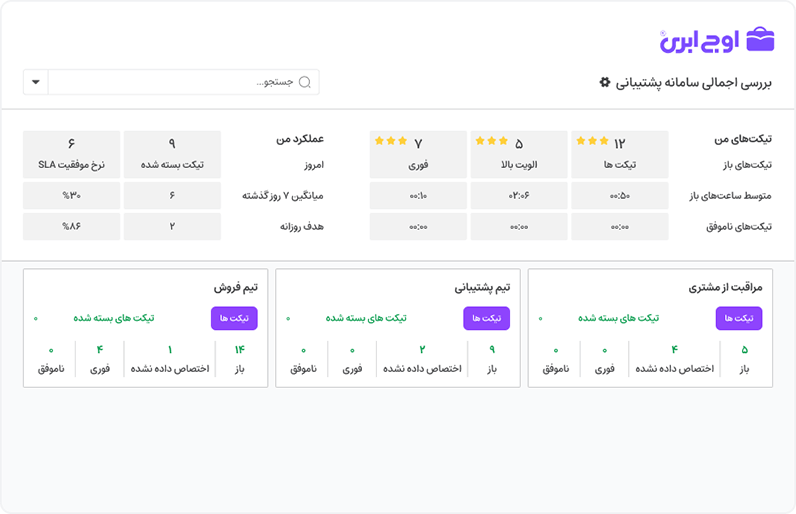Select باز count in تیم پشتیبانی
The width and height of the screenshot is (796, 514).
tap(492, 359)
